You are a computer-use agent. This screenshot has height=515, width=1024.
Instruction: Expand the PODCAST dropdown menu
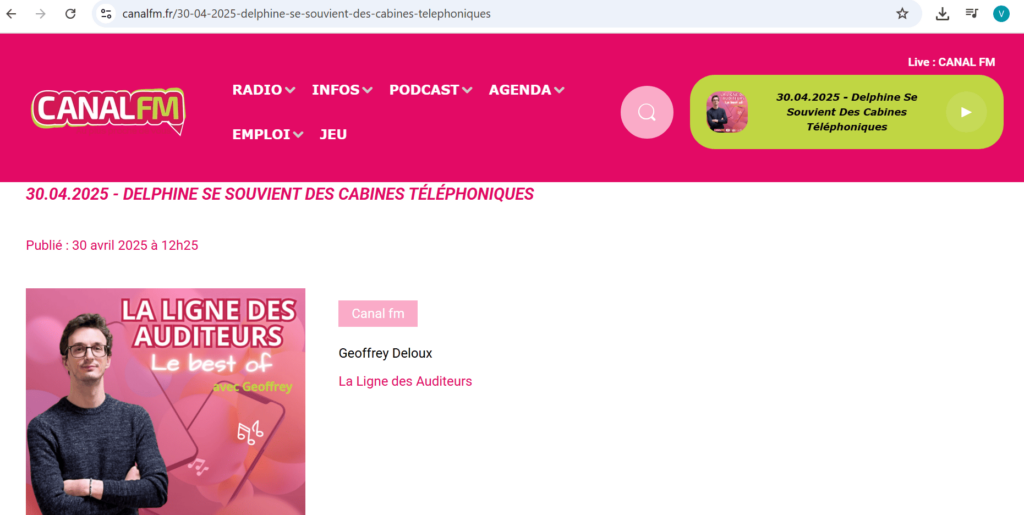click(430, 90)
